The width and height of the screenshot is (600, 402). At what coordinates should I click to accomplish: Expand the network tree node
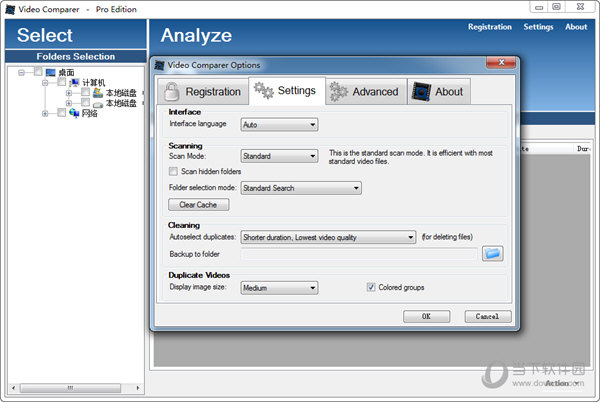click(45, 113)
